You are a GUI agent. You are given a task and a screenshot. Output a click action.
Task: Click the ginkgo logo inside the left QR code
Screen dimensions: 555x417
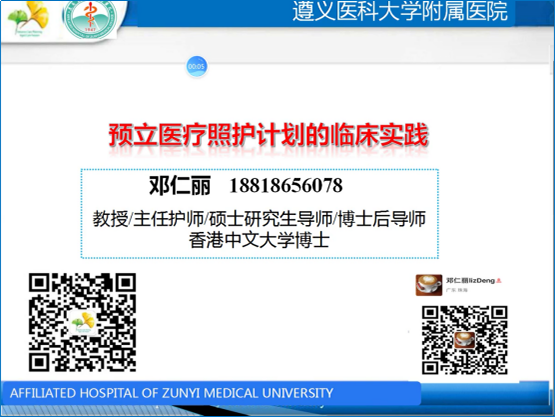pos(83,322)
